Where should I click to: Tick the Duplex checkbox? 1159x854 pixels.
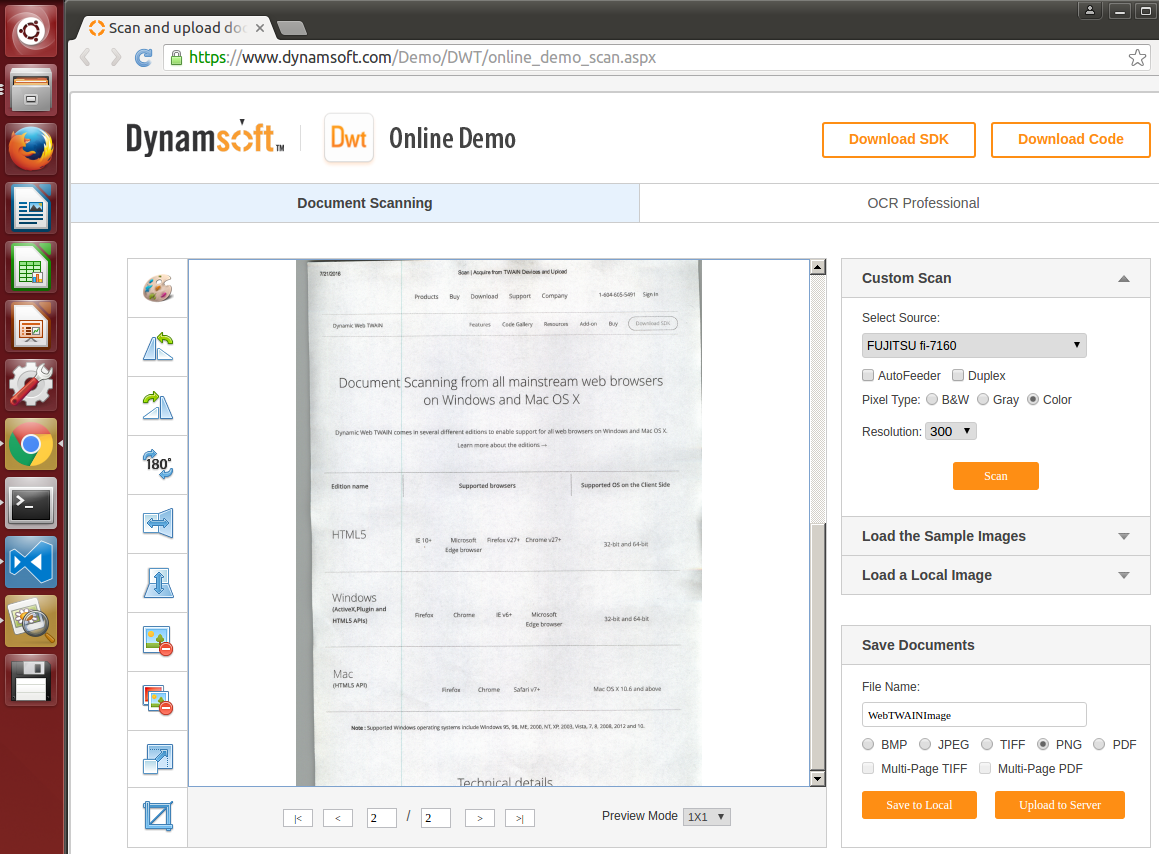[958, 376]
